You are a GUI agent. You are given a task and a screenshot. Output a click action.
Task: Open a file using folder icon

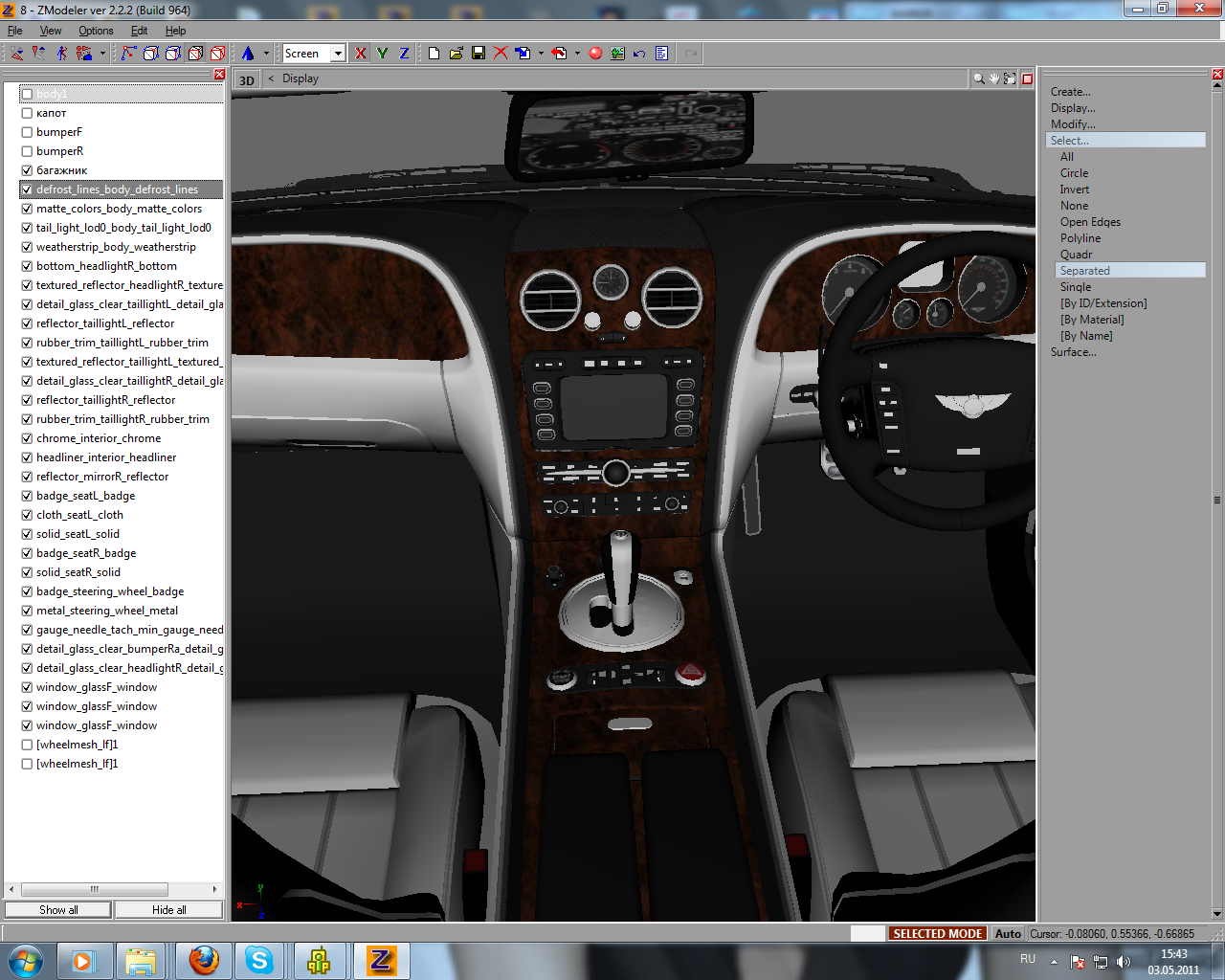tap(456, 54)
